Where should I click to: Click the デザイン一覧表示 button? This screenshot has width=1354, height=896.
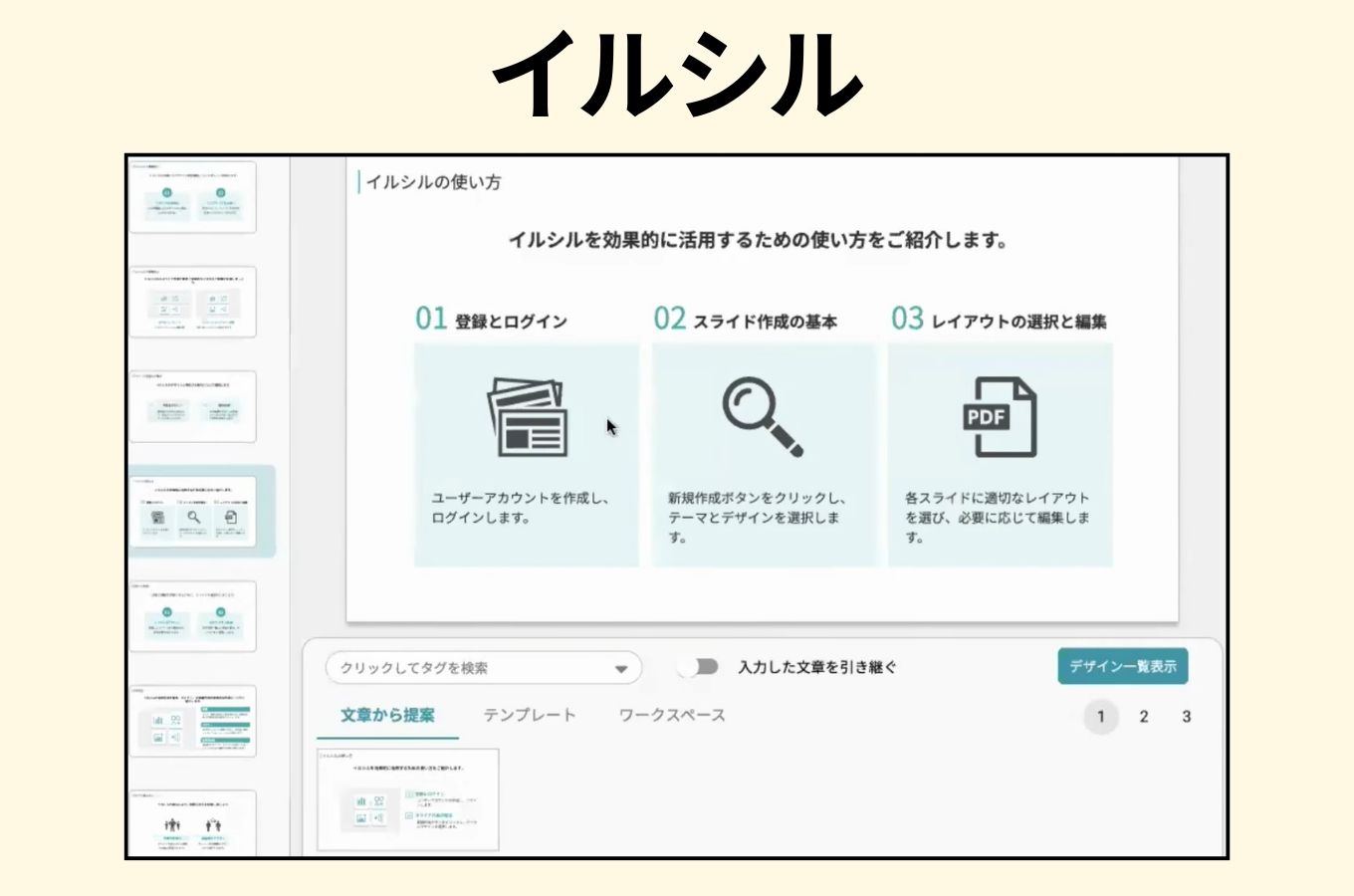[x=1123, y=666]
